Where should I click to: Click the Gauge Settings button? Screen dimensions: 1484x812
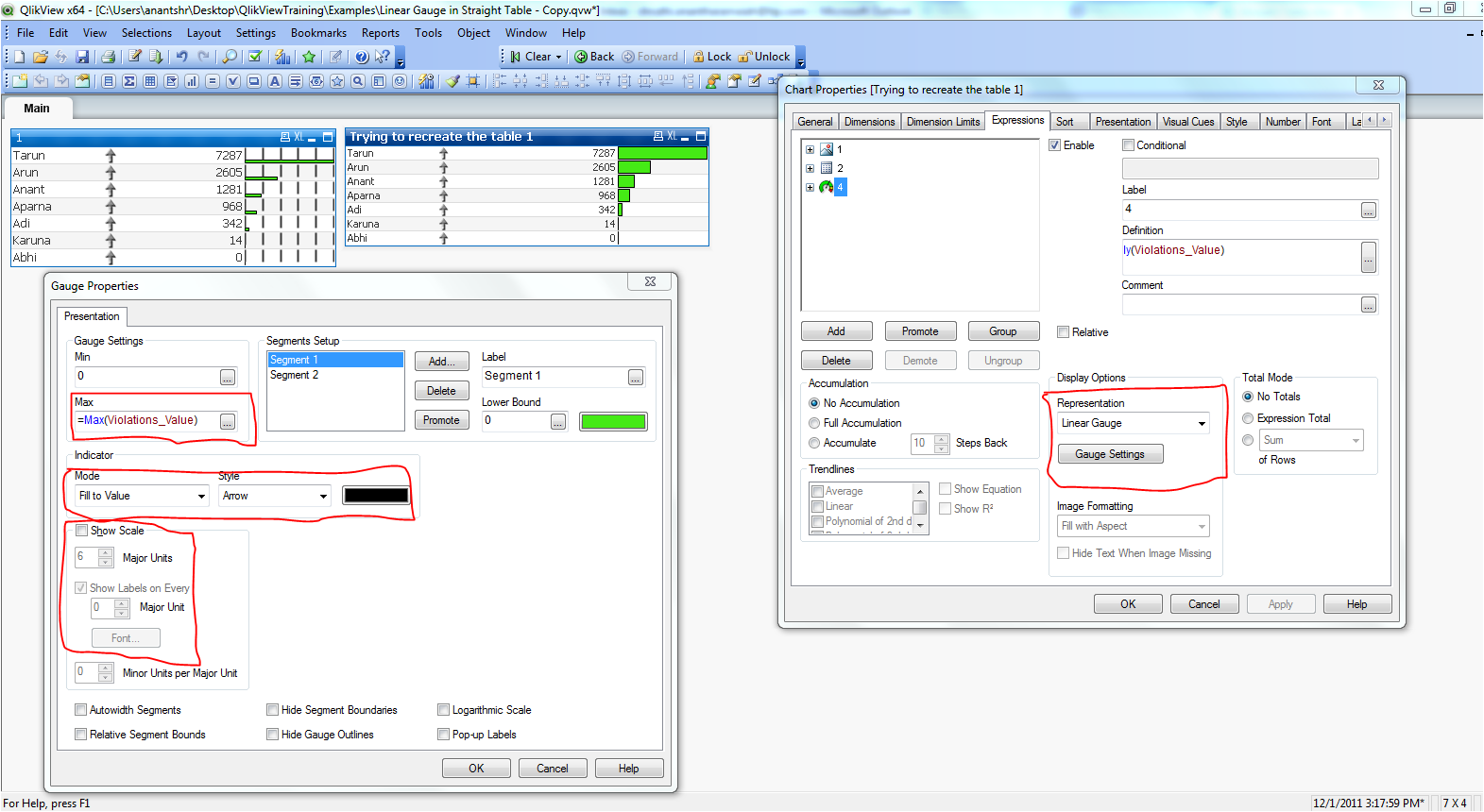pos(1110,454)
